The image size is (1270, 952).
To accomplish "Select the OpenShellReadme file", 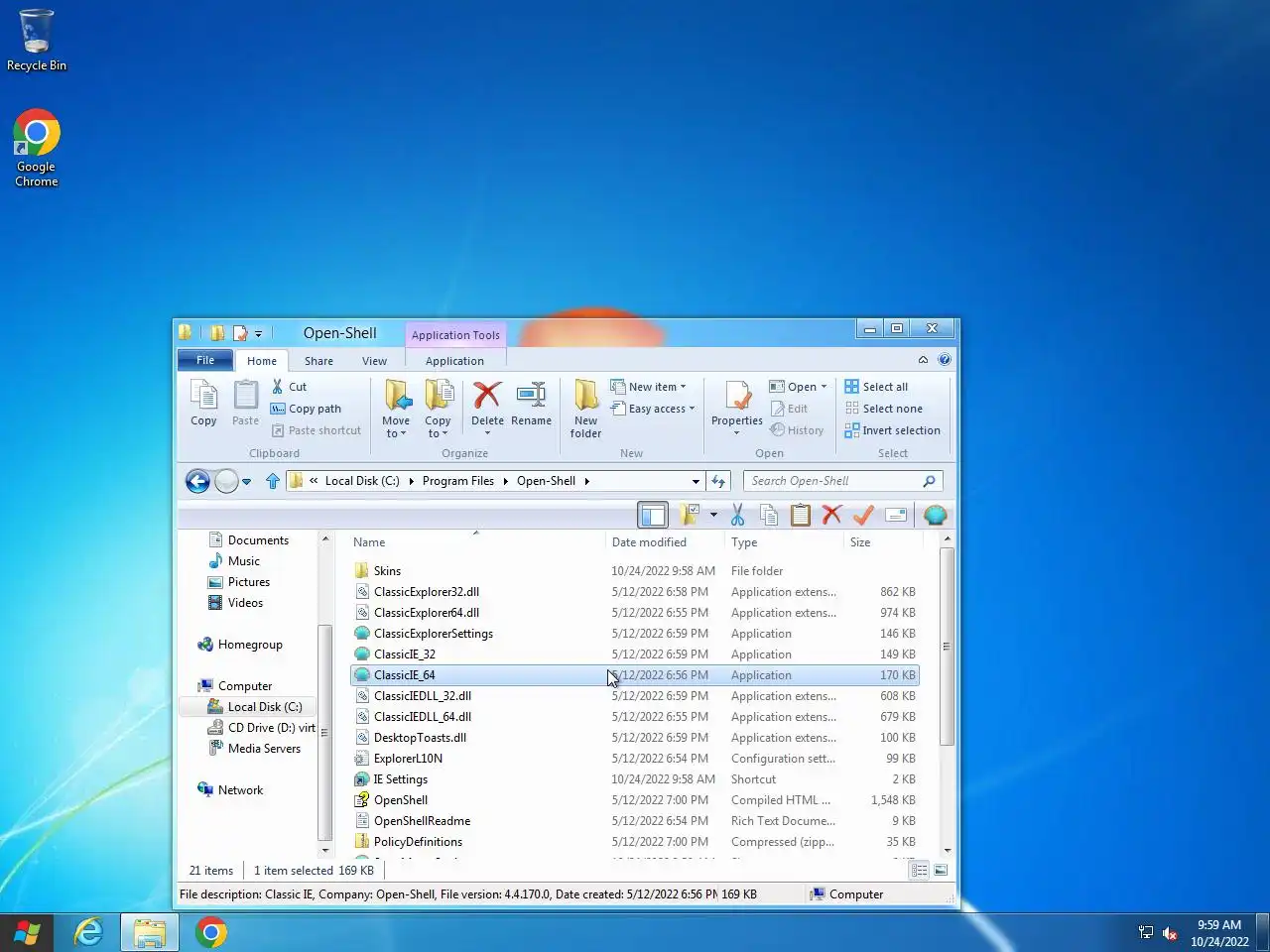I will 635,821.
